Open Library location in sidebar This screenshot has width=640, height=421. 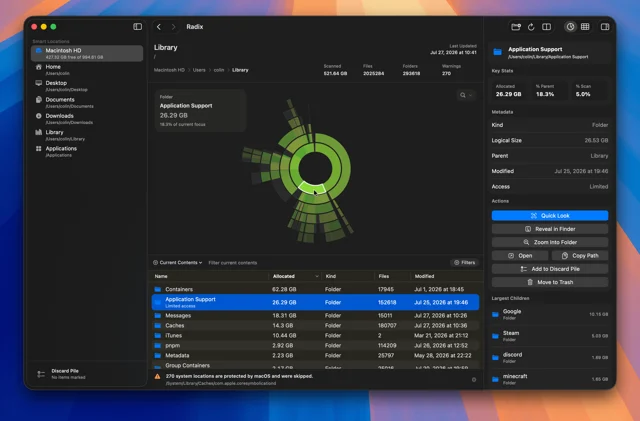(87, 135)
